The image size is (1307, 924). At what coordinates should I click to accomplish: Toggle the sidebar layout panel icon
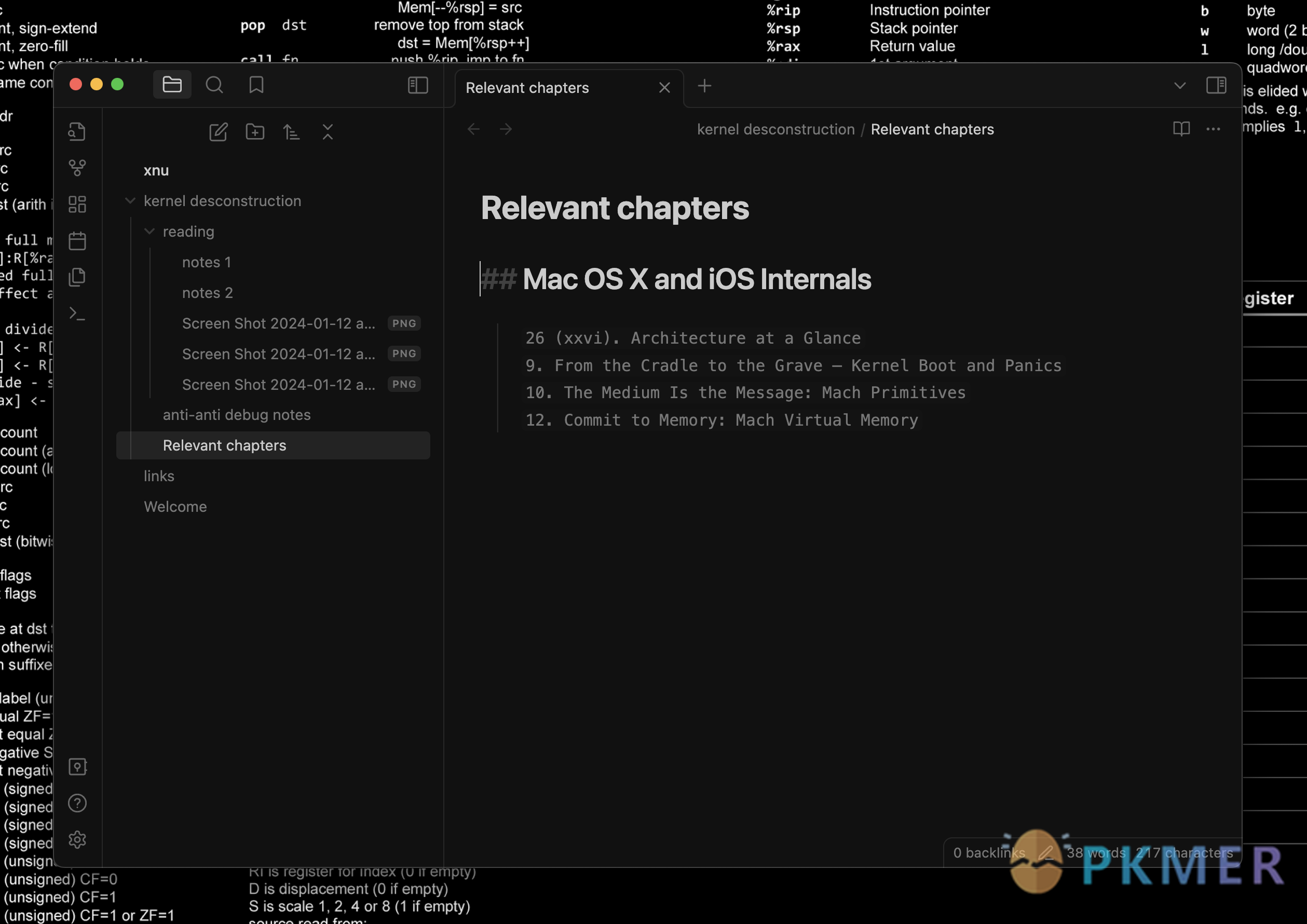[x=418, y=85]
